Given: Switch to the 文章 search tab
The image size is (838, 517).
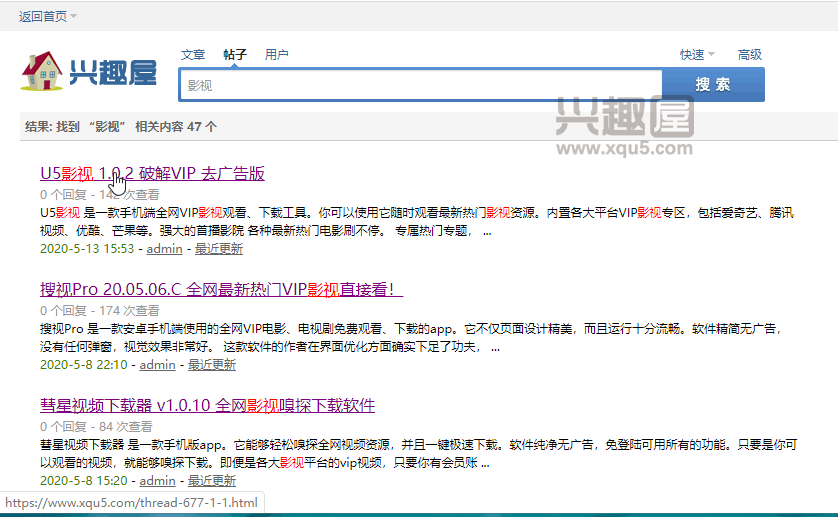Looking at the screenshot, I should click(x=193, y=55).
